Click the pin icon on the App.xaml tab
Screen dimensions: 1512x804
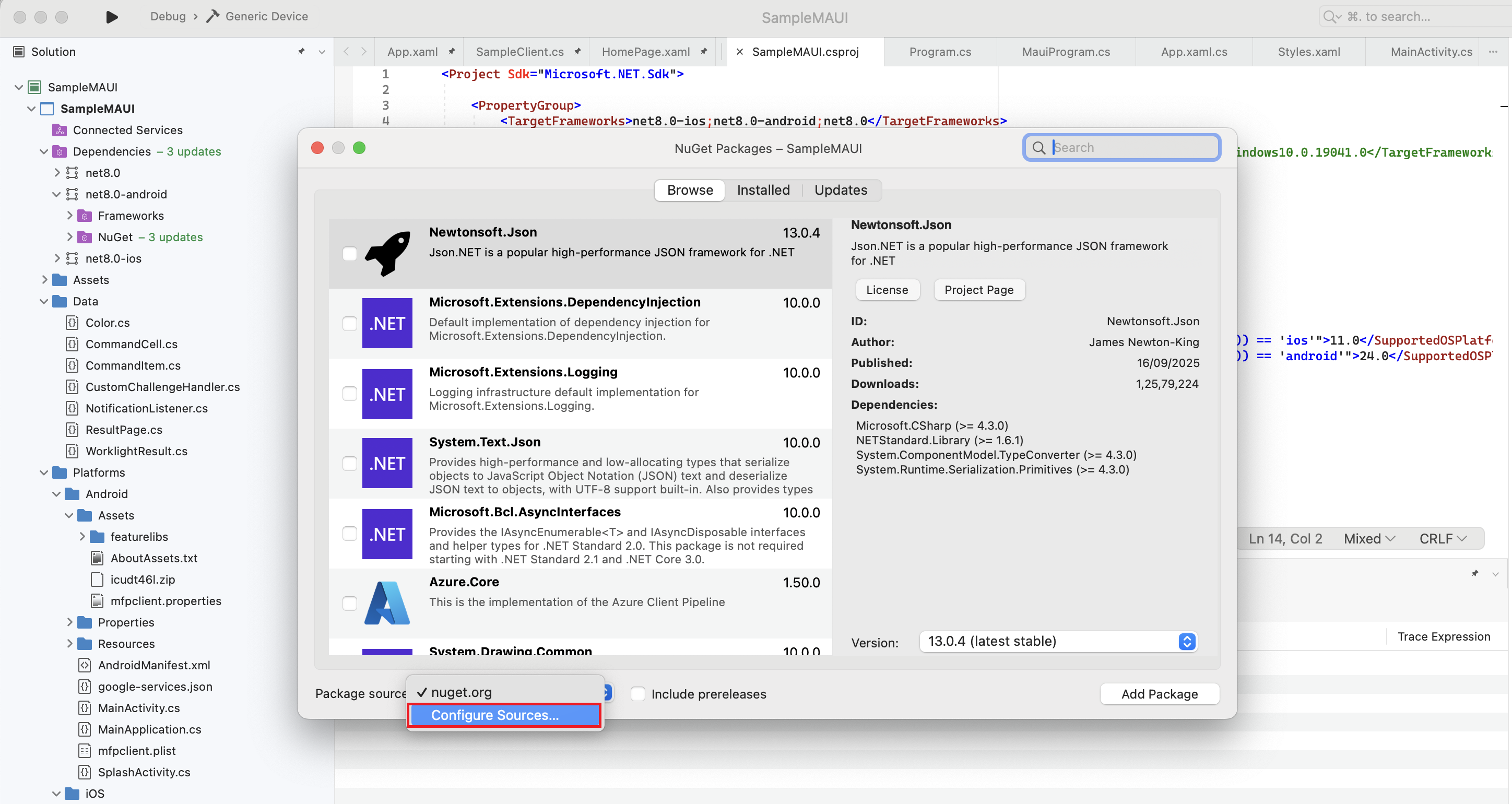pyautogui.click(x=452, y=52)
